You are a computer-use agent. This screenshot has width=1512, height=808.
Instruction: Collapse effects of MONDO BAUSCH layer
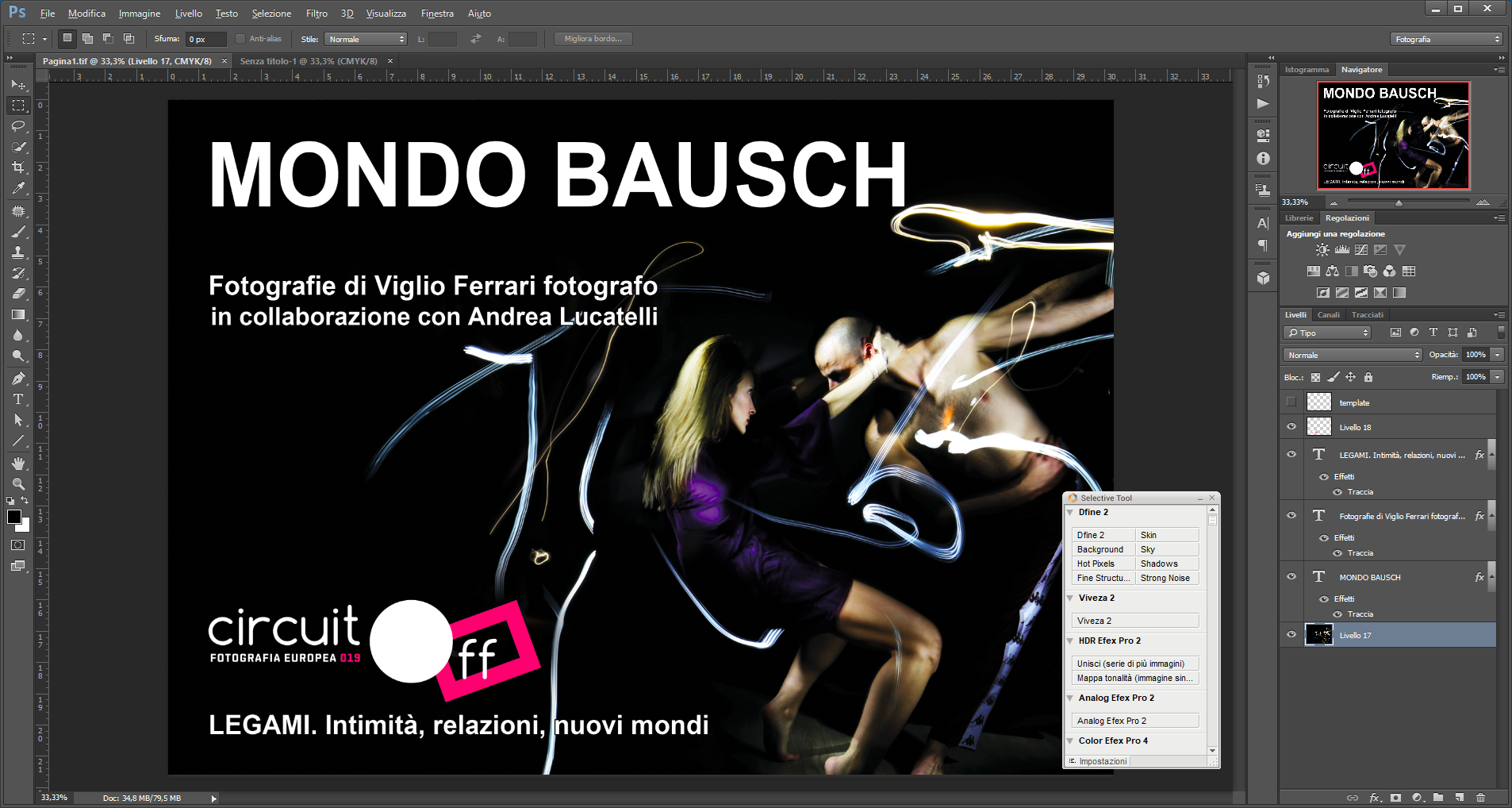[1492, 577]
